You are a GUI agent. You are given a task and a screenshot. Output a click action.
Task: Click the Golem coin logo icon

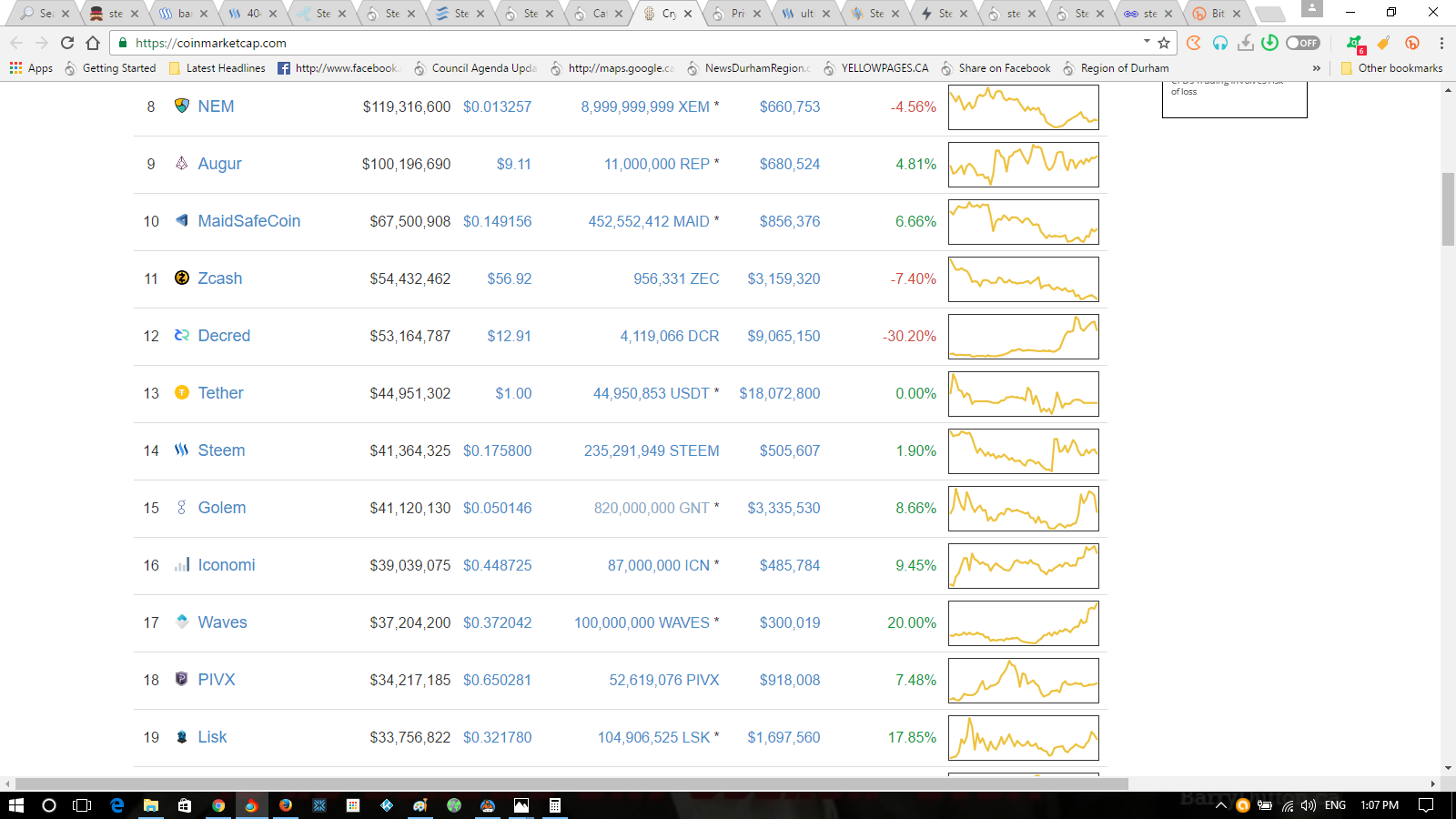click(182, 507)
